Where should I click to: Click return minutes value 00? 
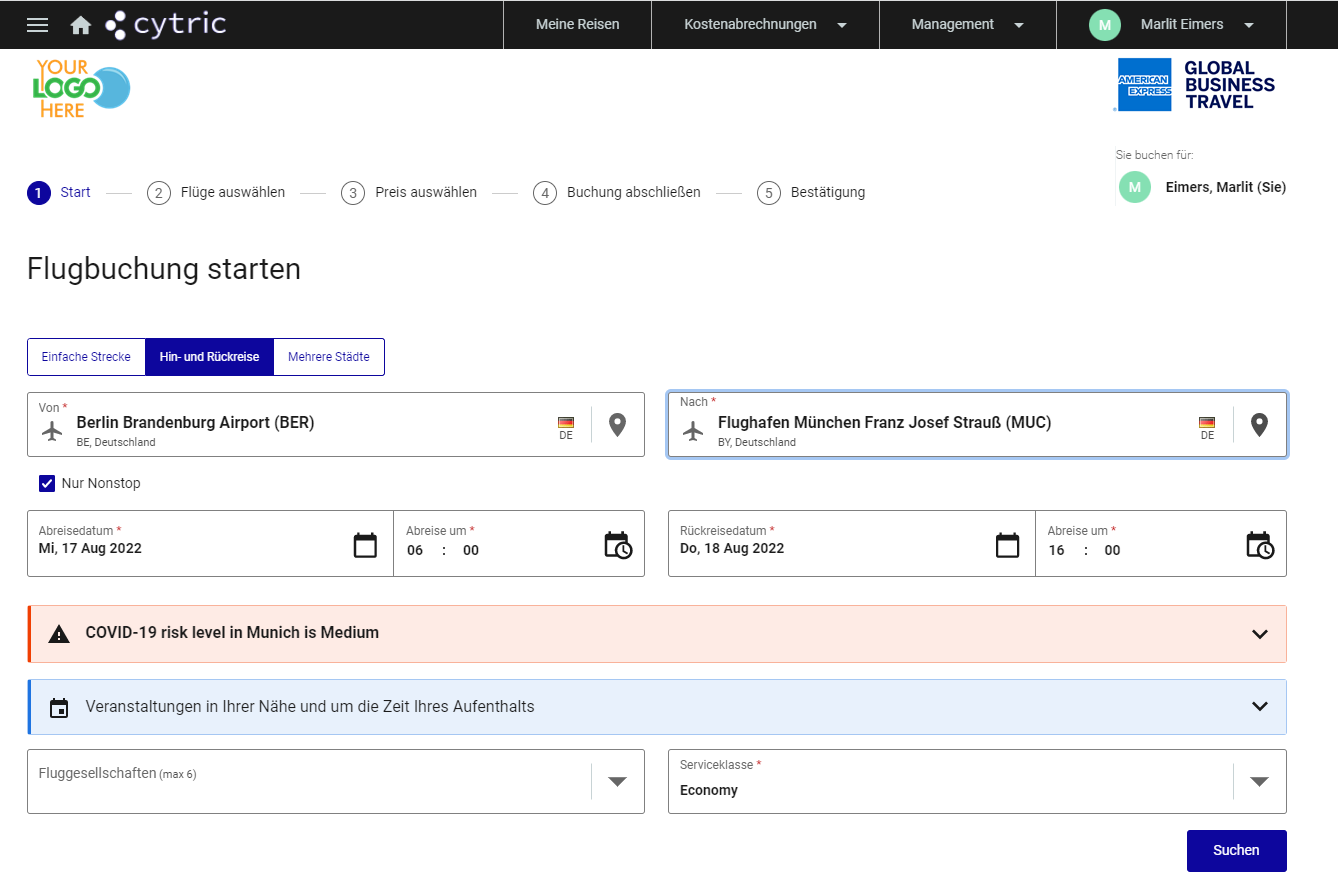1113,551
